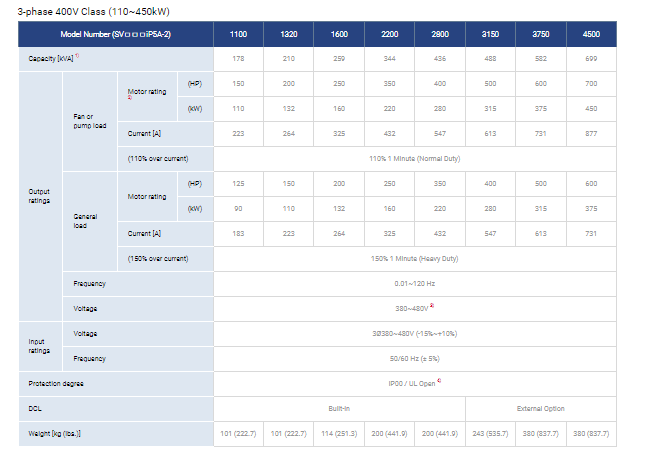Click the External Option DCL cell
The image size is (660, 463).
point(540,407)
